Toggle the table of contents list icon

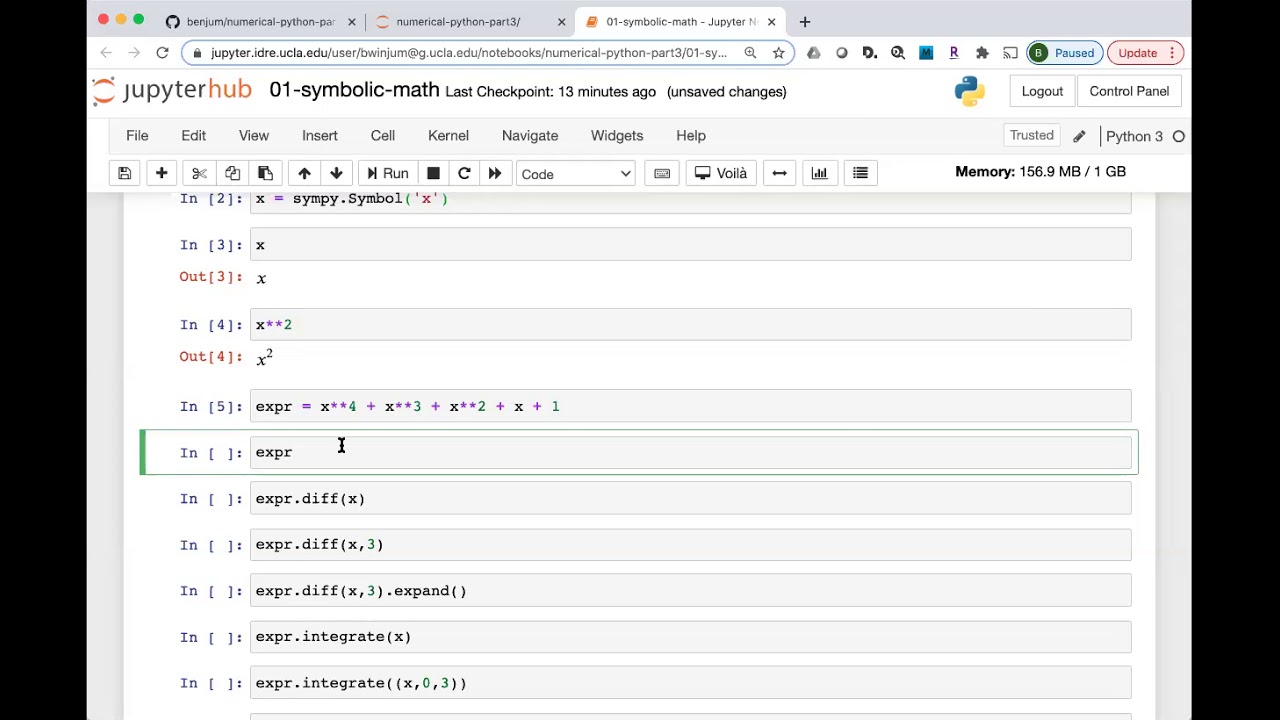(x=860, y=173)
